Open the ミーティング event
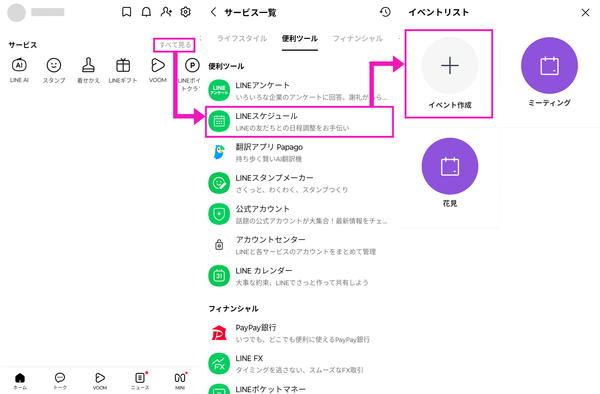 tap(549, 65)
